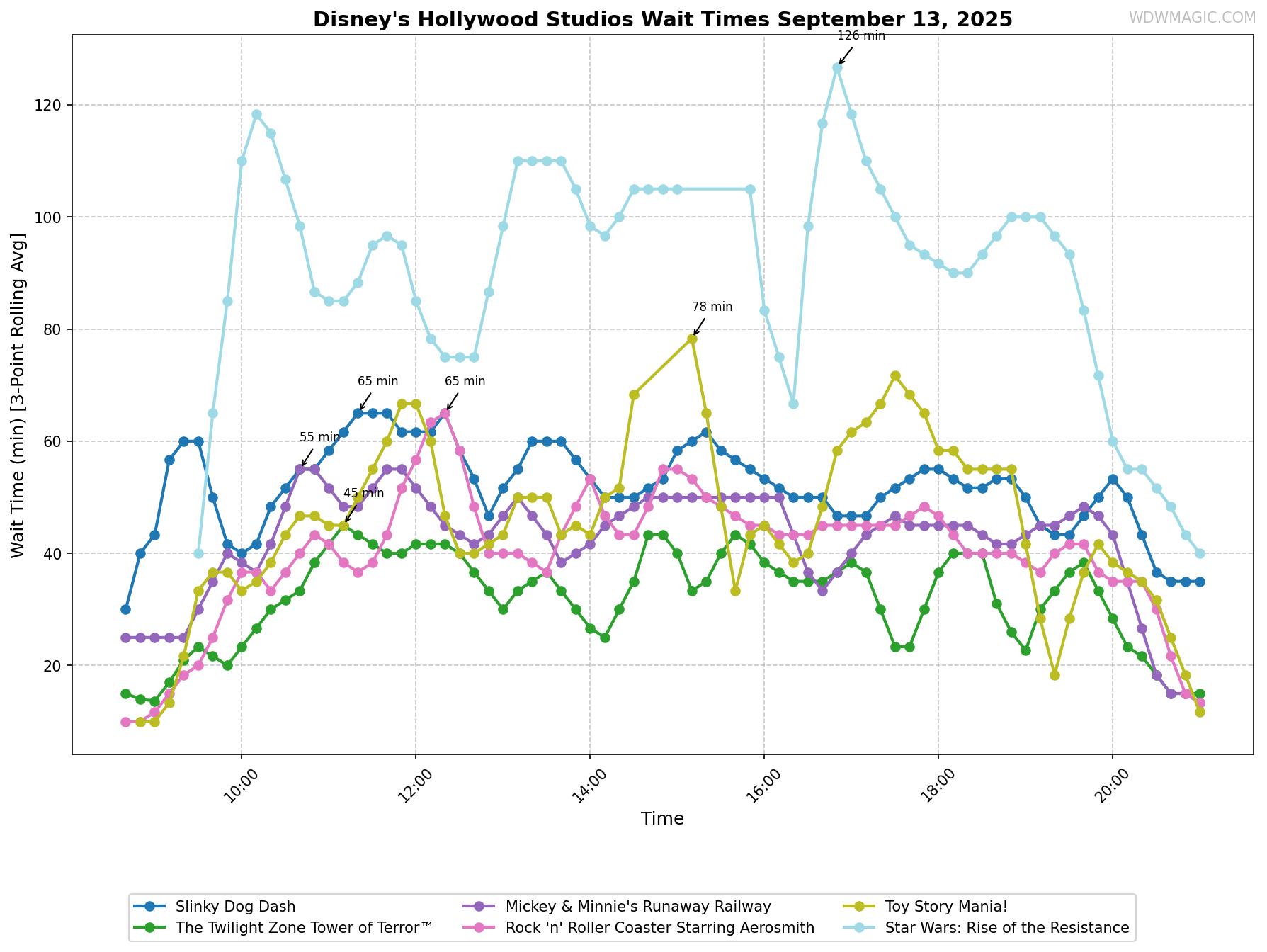The height and width of the screenshot is (952, 1267).
Task: Click the Toy Story Mania lowest point near 19:20
Action: pyautogui.click(x=1055, y=675)
